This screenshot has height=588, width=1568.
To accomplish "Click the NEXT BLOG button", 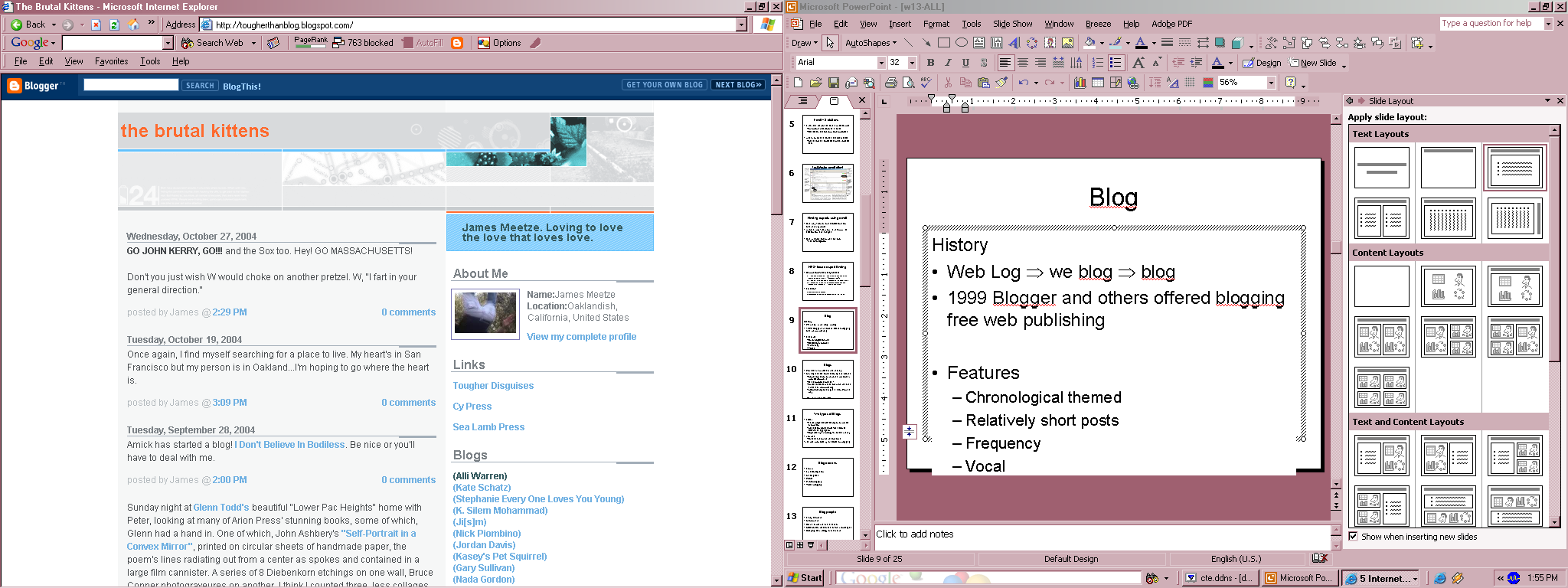I will click(x=738, y=85).
